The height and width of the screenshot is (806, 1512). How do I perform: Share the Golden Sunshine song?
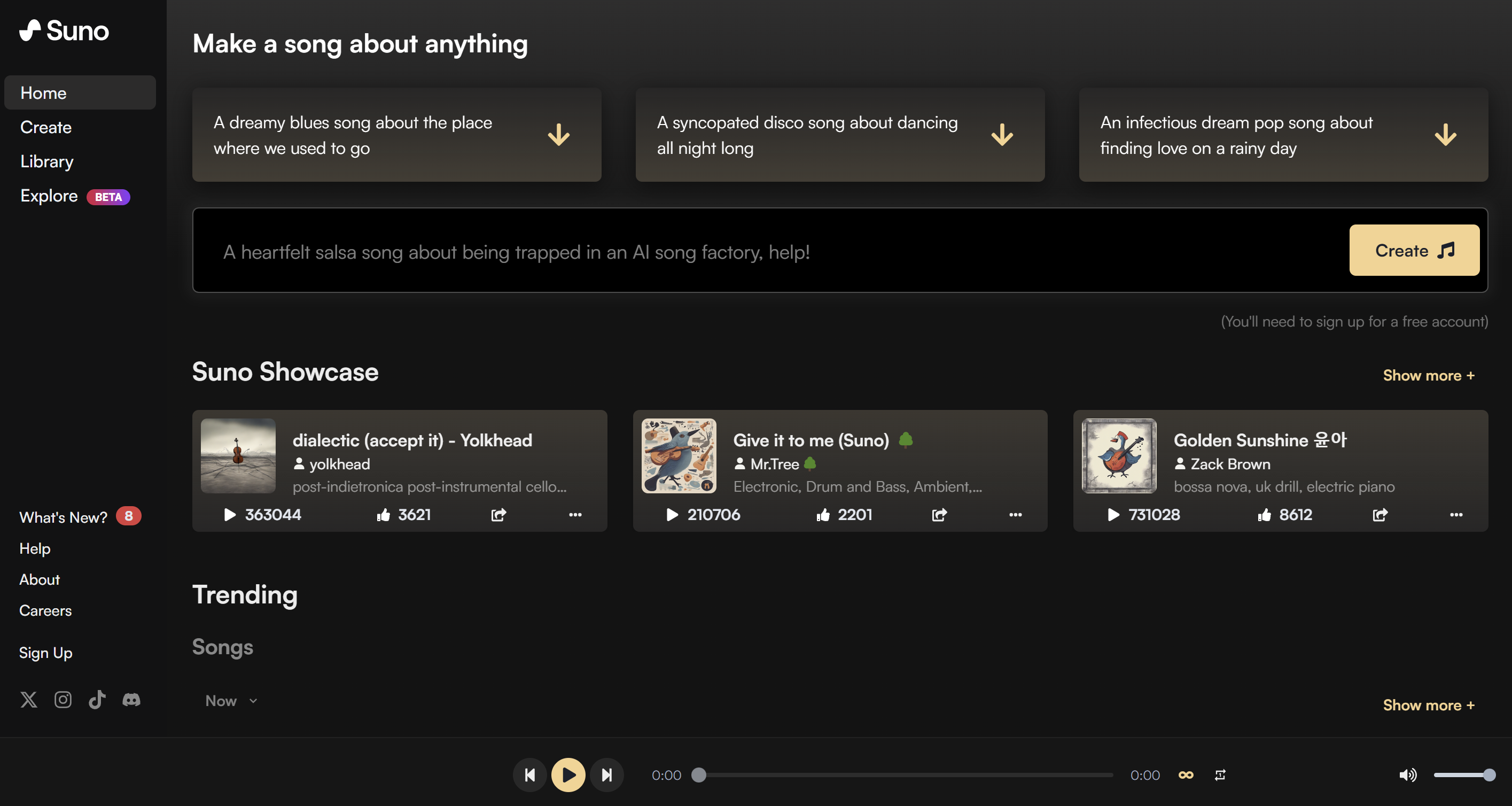pos(1379,515)
